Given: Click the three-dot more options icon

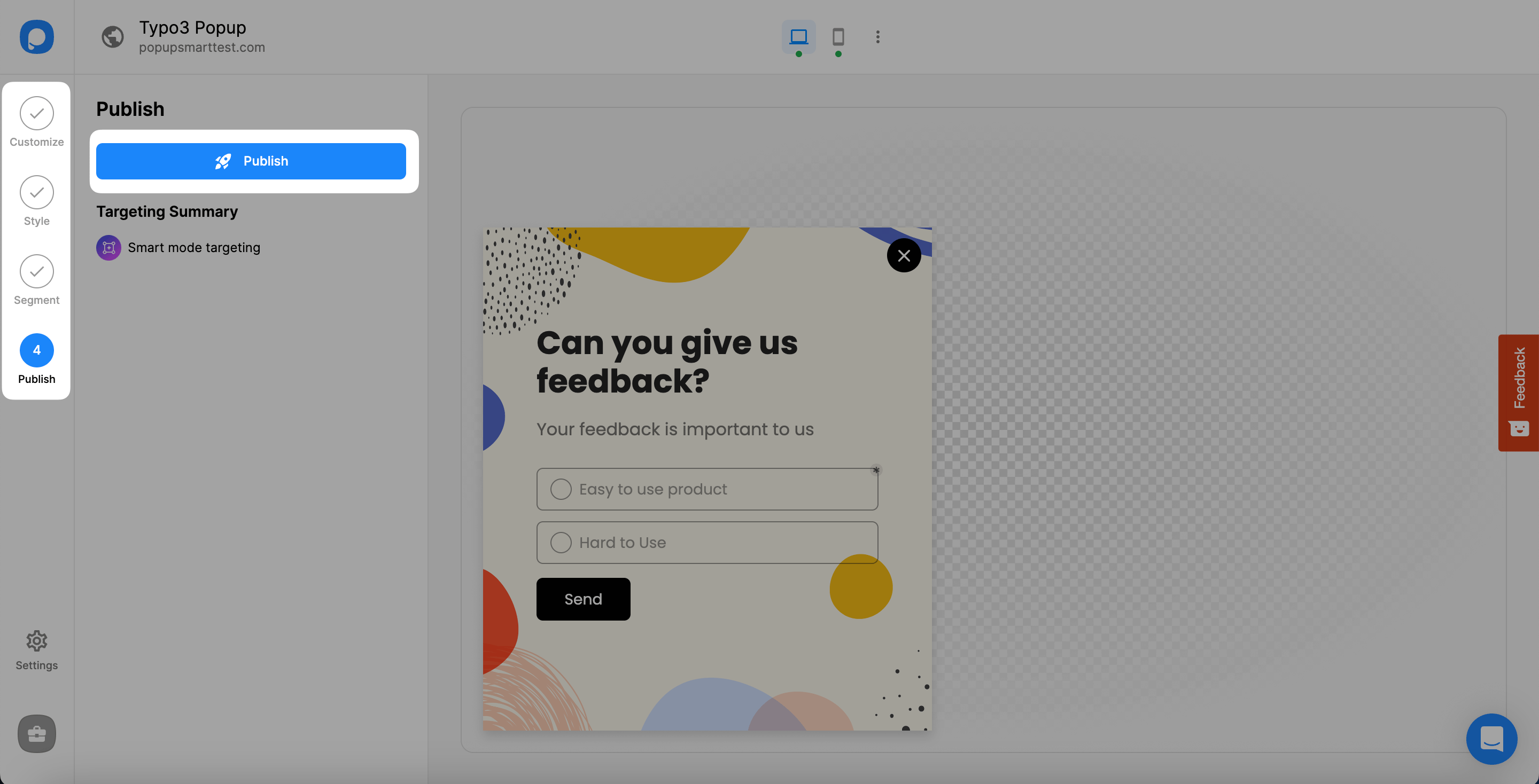Looking at the screenshot, I should [x=877, y=37].
